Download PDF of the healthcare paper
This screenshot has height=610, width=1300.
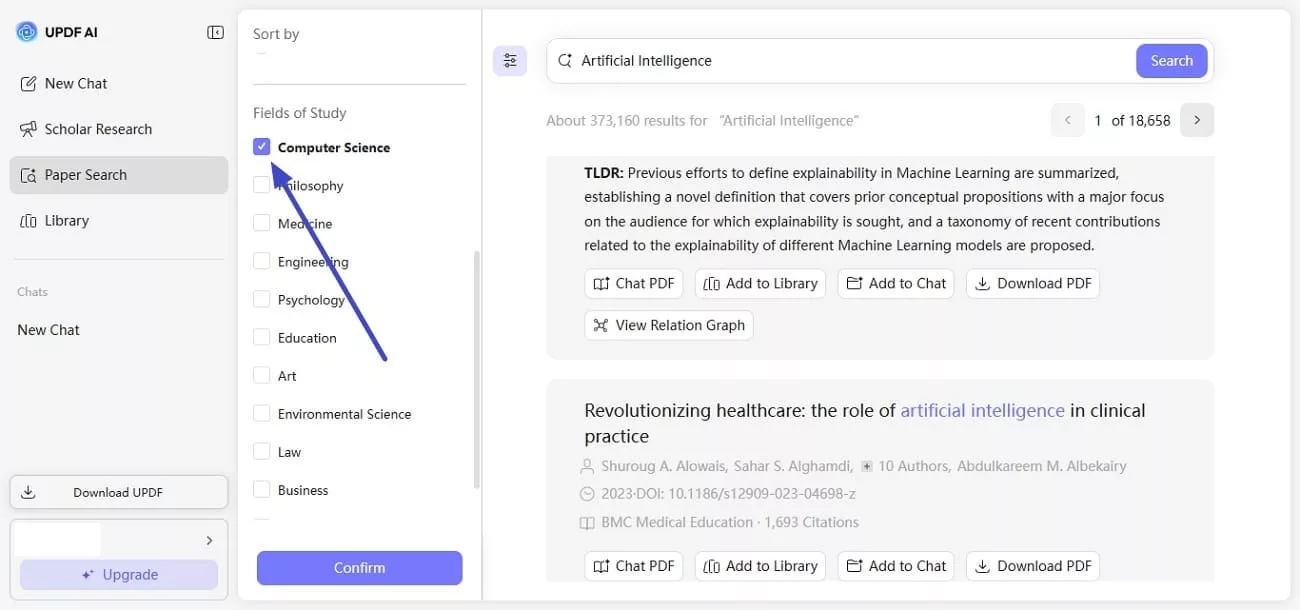1033,565
